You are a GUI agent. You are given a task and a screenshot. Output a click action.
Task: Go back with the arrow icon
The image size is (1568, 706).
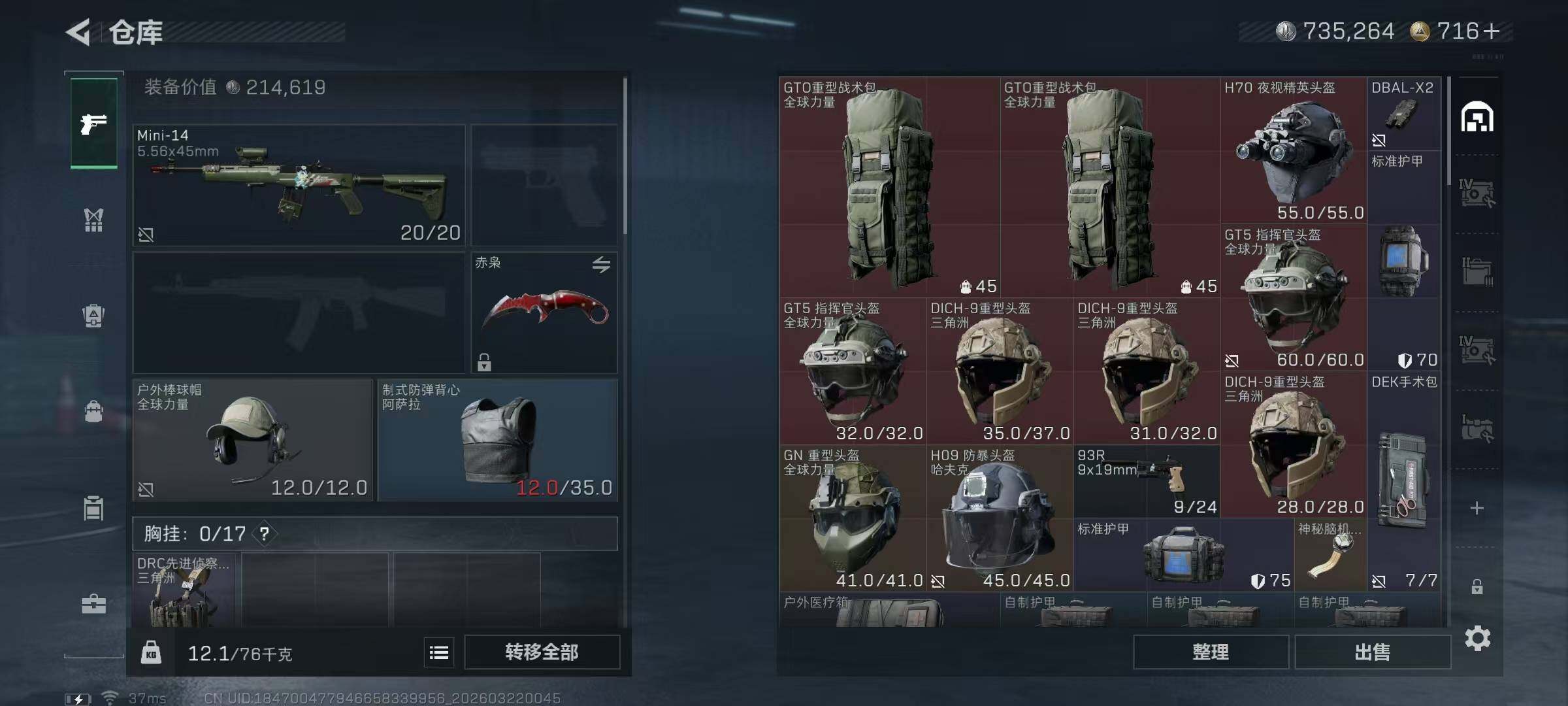point(78,32)
